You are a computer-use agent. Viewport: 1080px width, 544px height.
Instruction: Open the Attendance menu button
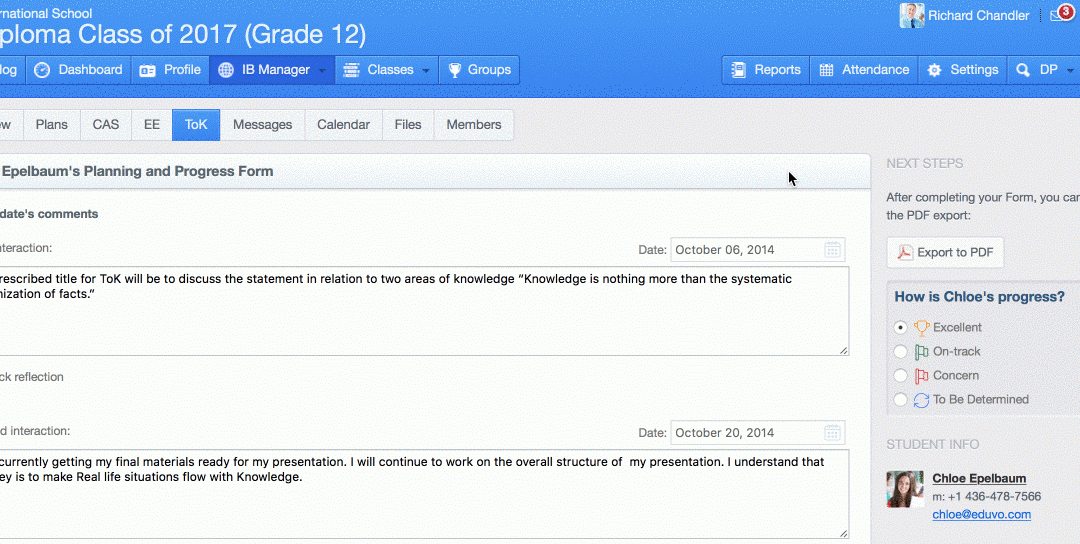pos(864,70)
